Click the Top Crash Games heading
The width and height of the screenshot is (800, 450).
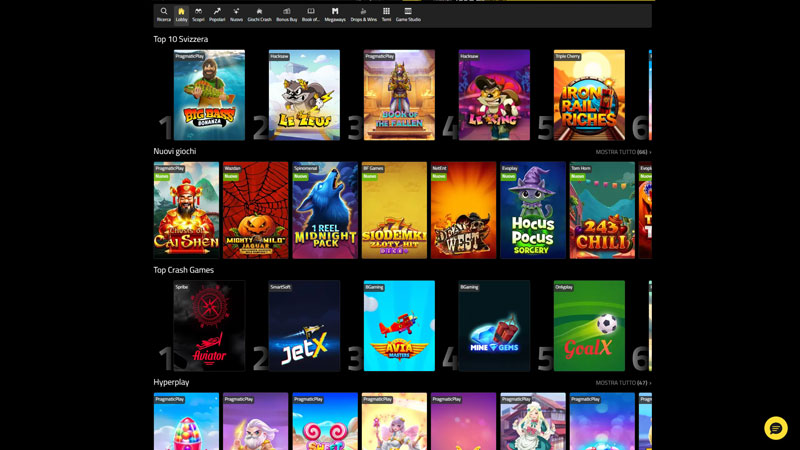pyautogui.click(x=184, y=270)
